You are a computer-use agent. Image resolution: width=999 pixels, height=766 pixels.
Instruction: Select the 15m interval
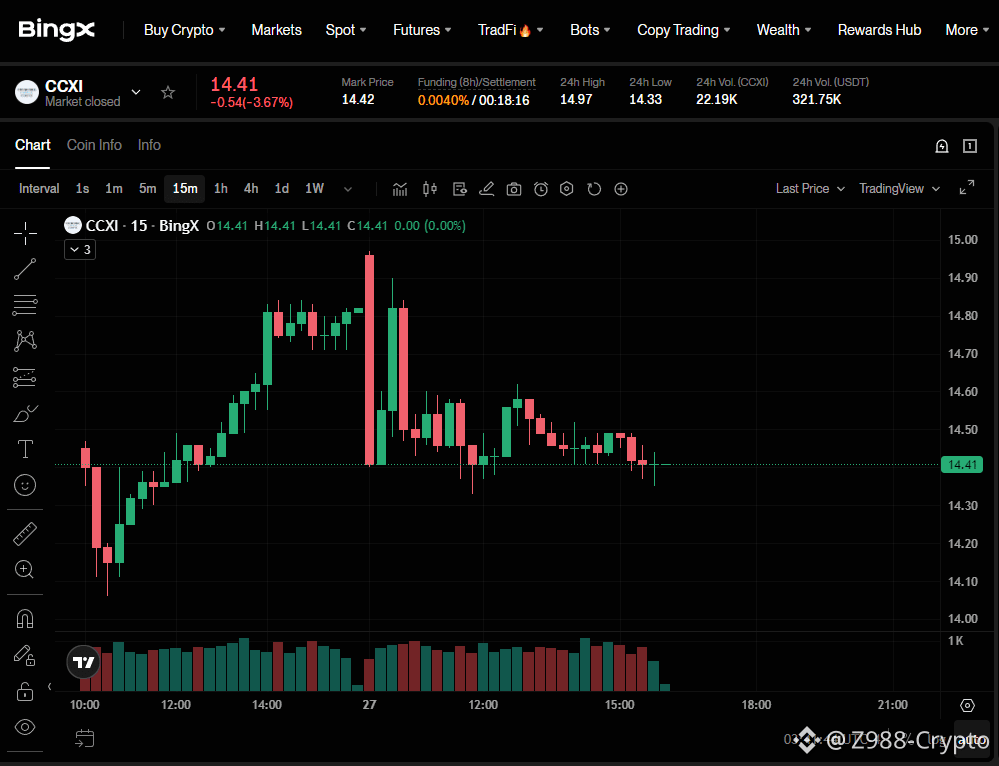(x=185, y=189)
